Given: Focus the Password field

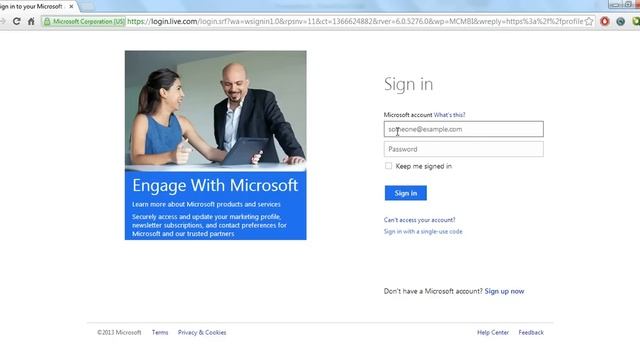Looking at the screenshot, I should (x=463, y=149).
